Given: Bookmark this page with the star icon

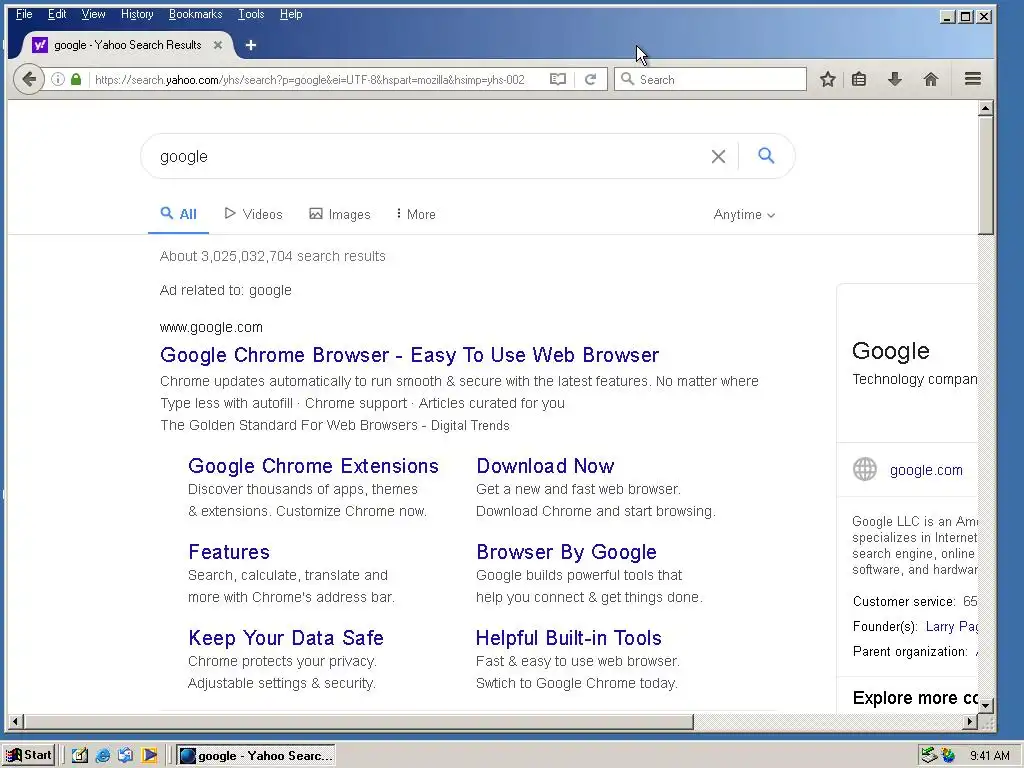Looking at the screenshot, I should [x=827, y=80].
